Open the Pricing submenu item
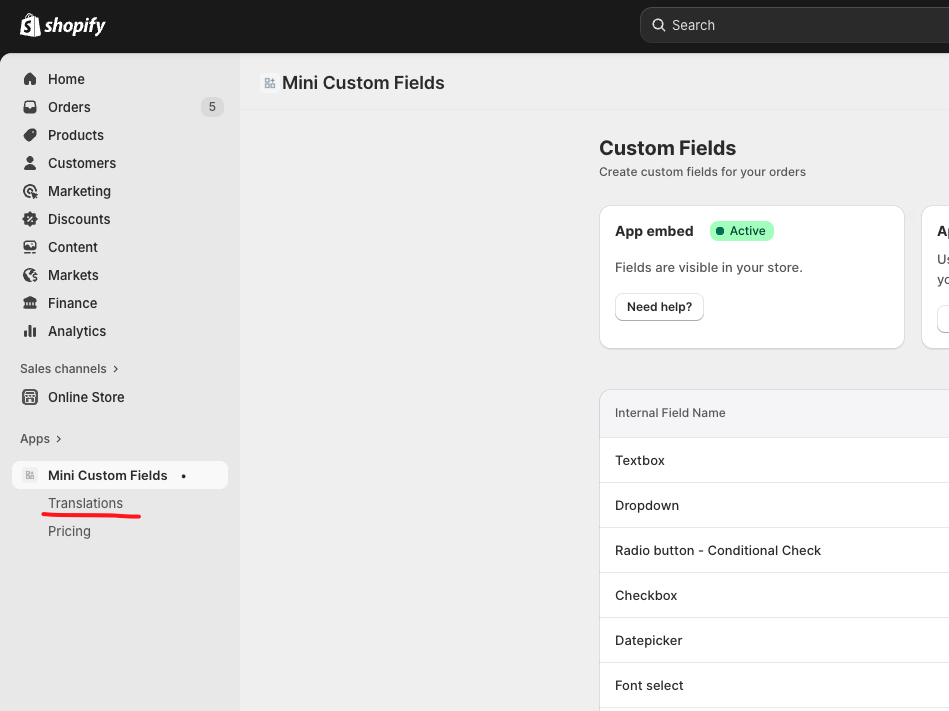The image size is (949, 711). pos(69,531)
